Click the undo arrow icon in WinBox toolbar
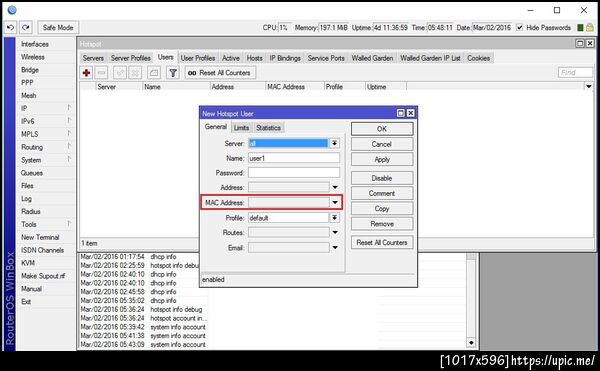The width and height of the screenshot is (600, 371). 10,28
